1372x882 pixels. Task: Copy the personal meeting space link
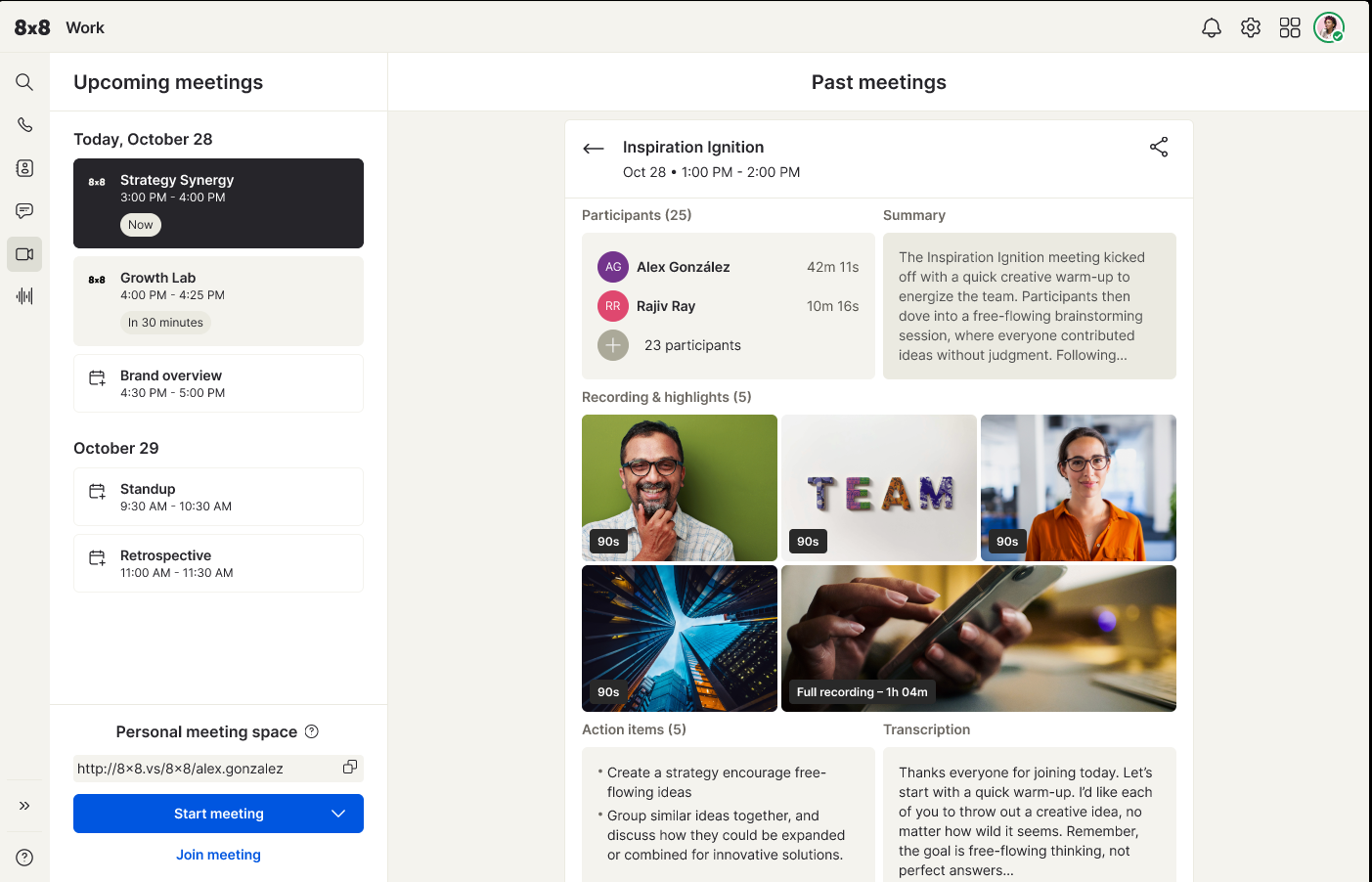[349, 768]
